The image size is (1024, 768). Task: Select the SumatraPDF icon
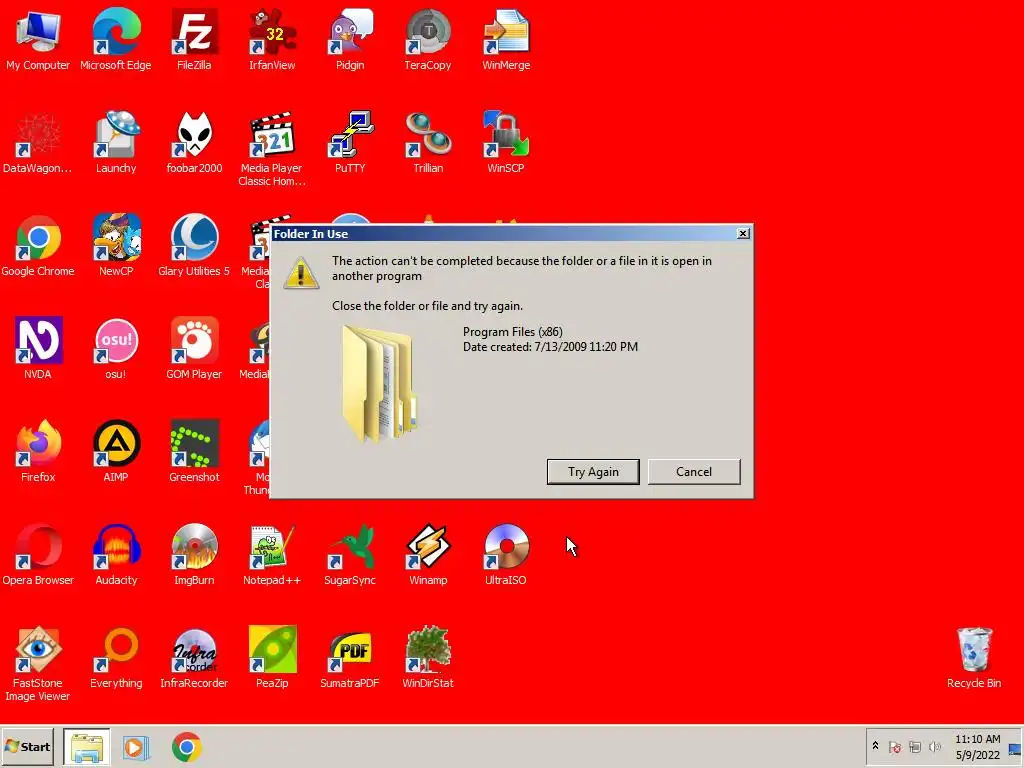click(x=350, y=658)
